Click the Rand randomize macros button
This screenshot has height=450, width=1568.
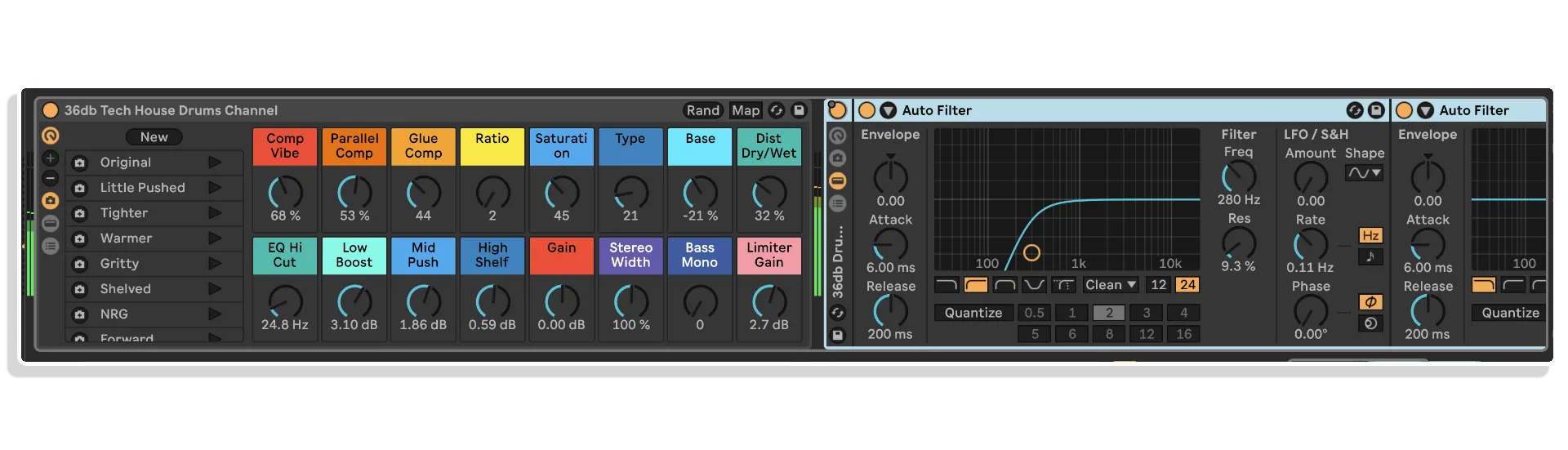[702, 110]
